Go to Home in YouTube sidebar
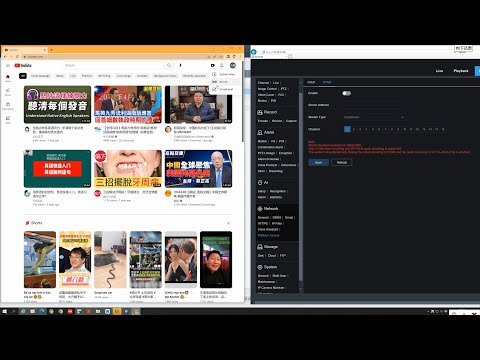Screen dimensions: 480x360 8,78
